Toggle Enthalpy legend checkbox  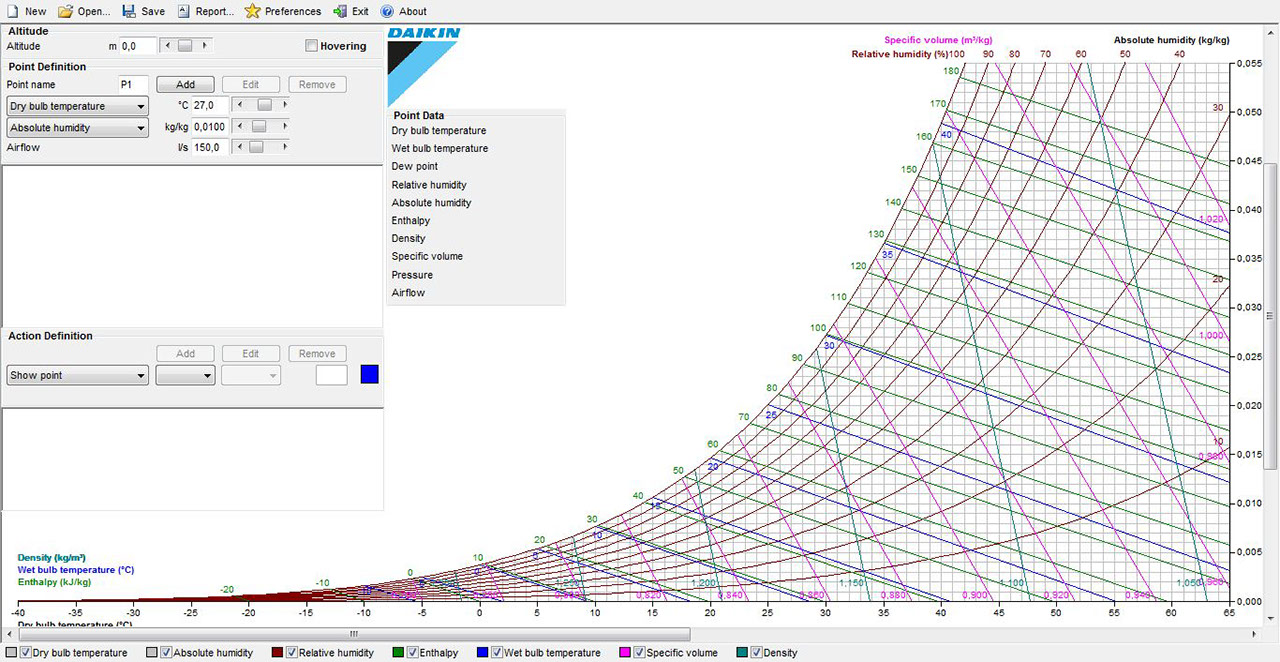[x=412, y=653]
